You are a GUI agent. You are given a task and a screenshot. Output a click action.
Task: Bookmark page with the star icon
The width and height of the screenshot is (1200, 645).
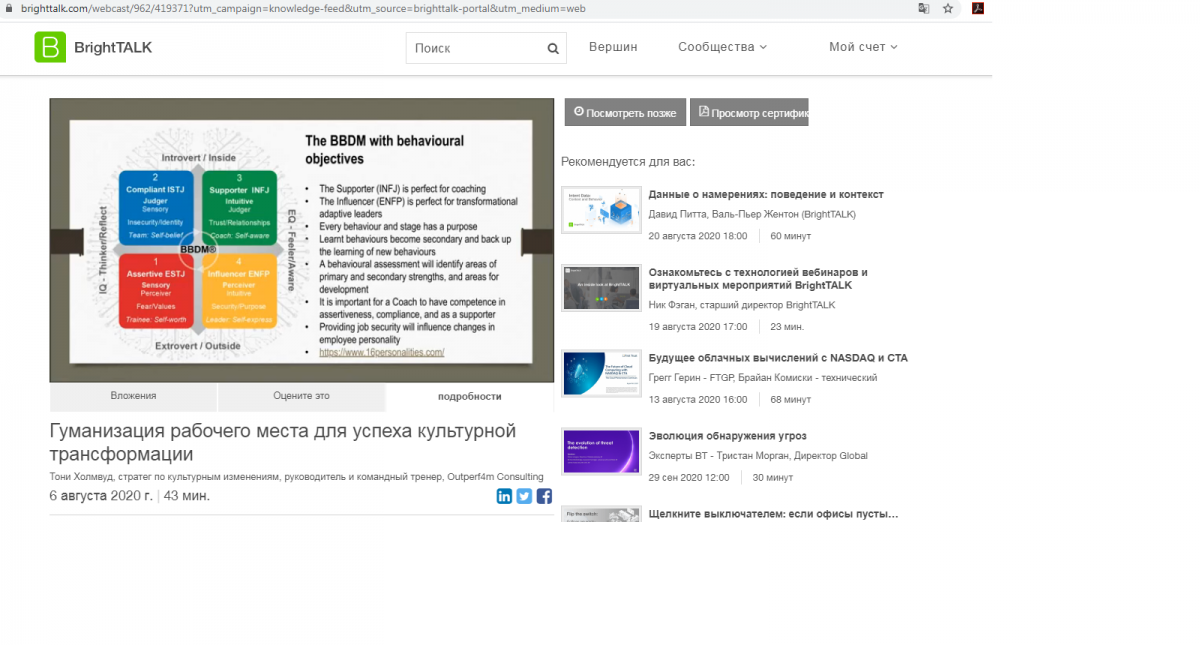(948, 8)
